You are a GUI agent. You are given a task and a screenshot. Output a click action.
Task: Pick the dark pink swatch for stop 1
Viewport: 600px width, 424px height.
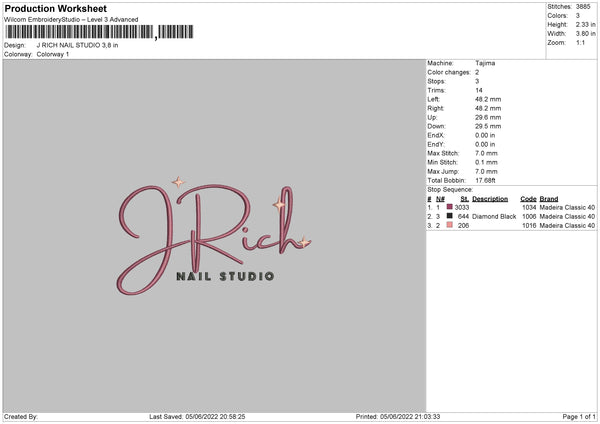coord(450,207)
